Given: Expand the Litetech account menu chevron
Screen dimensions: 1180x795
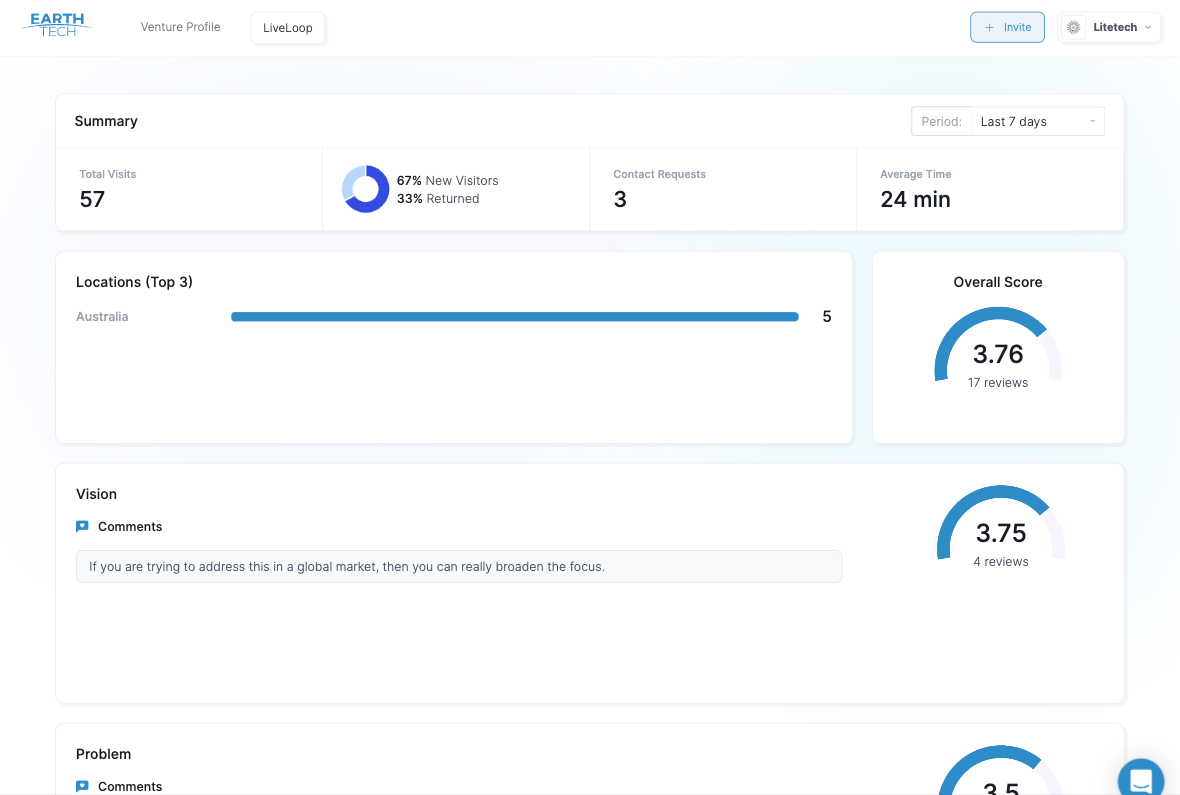Looking at the screenshot, I should [1148, 28].
